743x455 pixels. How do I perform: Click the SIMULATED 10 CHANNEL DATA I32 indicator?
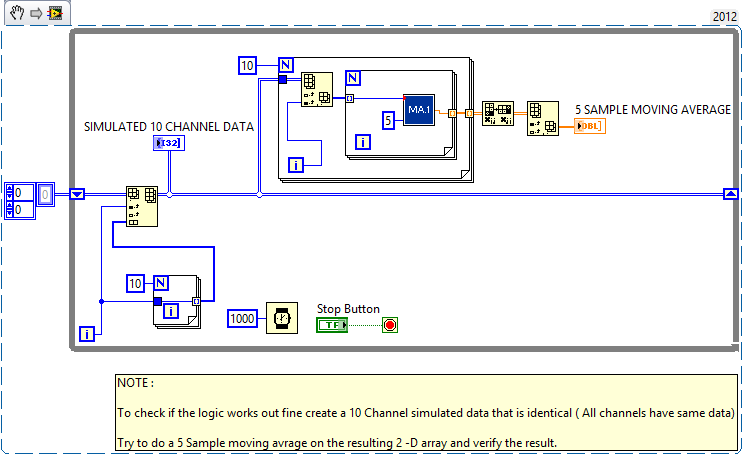point(169,143)
